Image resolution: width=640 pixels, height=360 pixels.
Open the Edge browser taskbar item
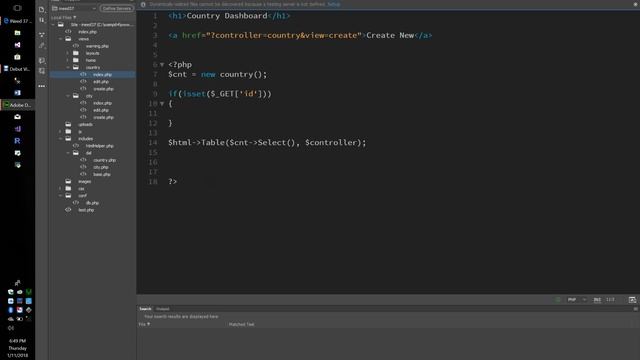[x=17, y=21]
